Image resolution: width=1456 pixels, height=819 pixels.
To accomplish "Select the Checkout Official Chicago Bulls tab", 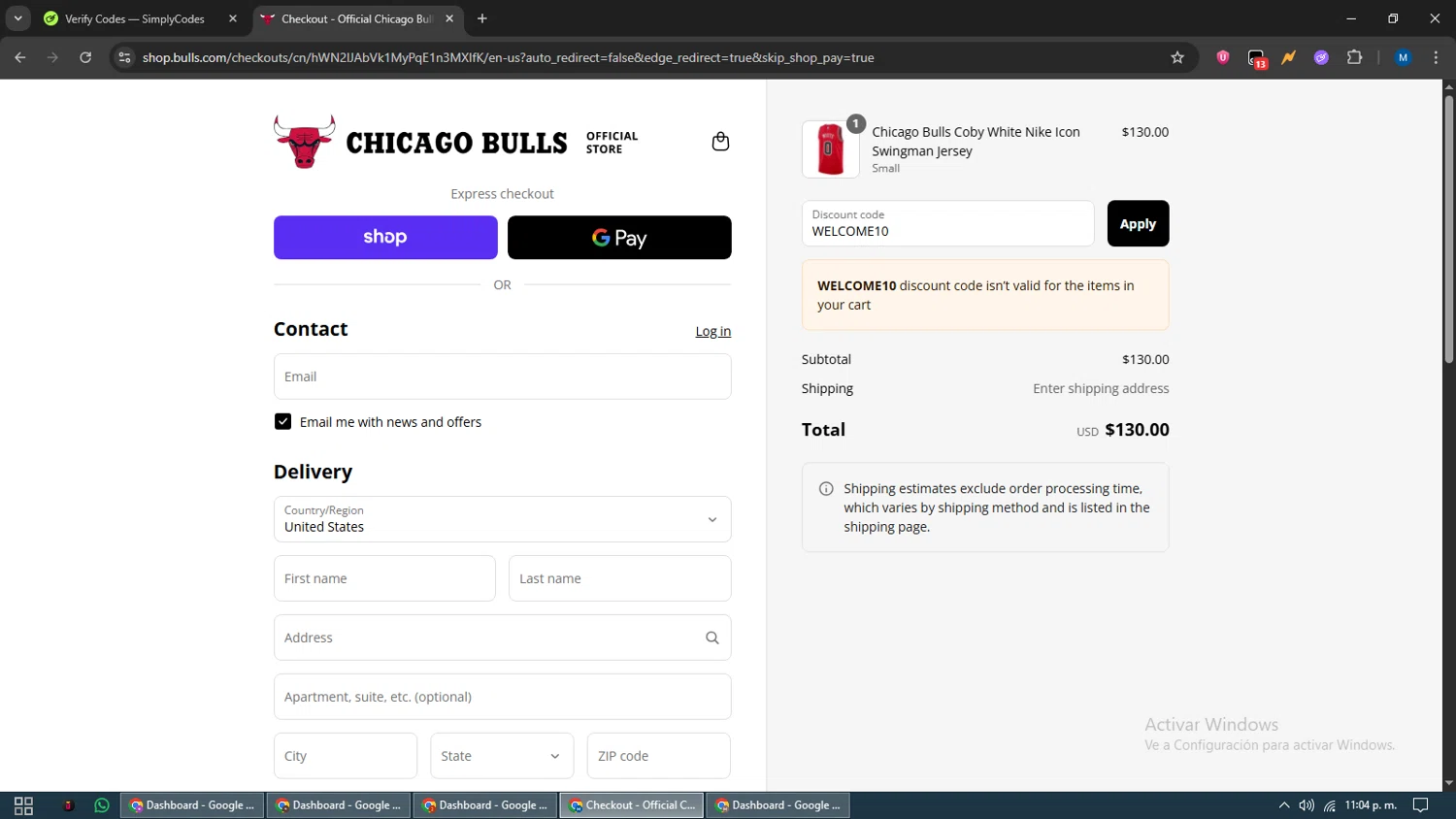I will [x=357, y=18].
